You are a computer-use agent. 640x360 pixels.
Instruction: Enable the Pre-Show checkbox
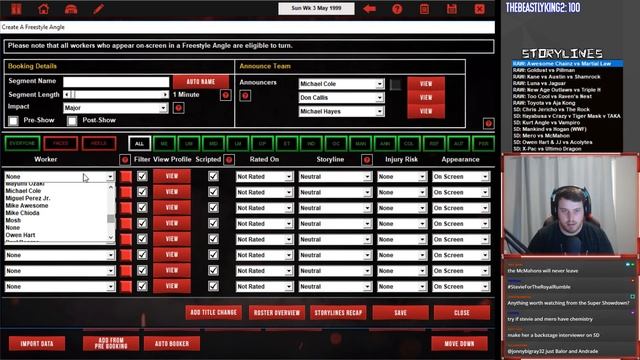point(13,121)
